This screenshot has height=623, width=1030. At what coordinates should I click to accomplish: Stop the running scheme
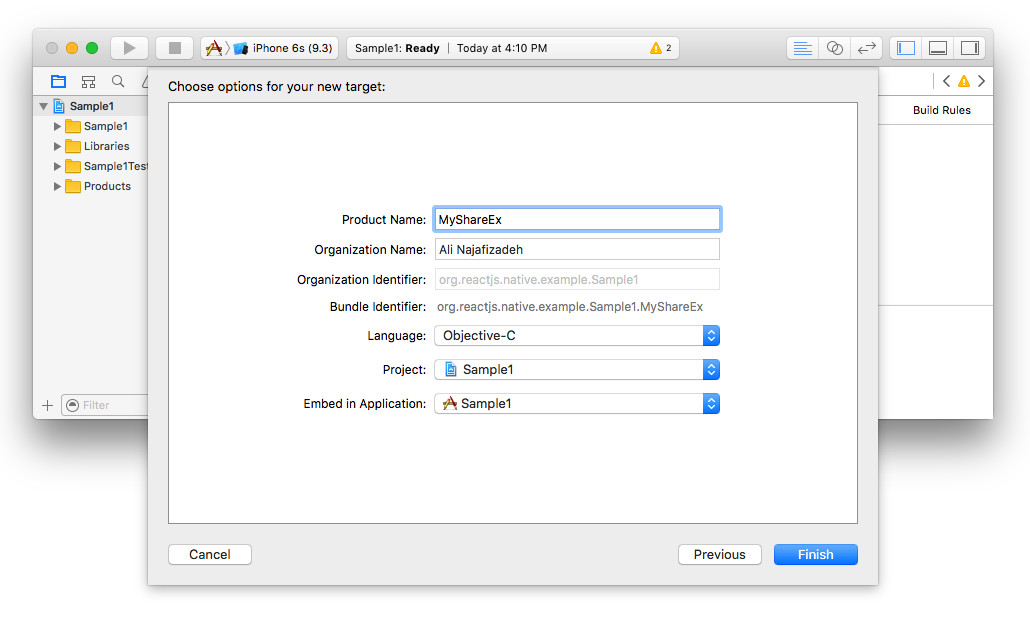174,48
